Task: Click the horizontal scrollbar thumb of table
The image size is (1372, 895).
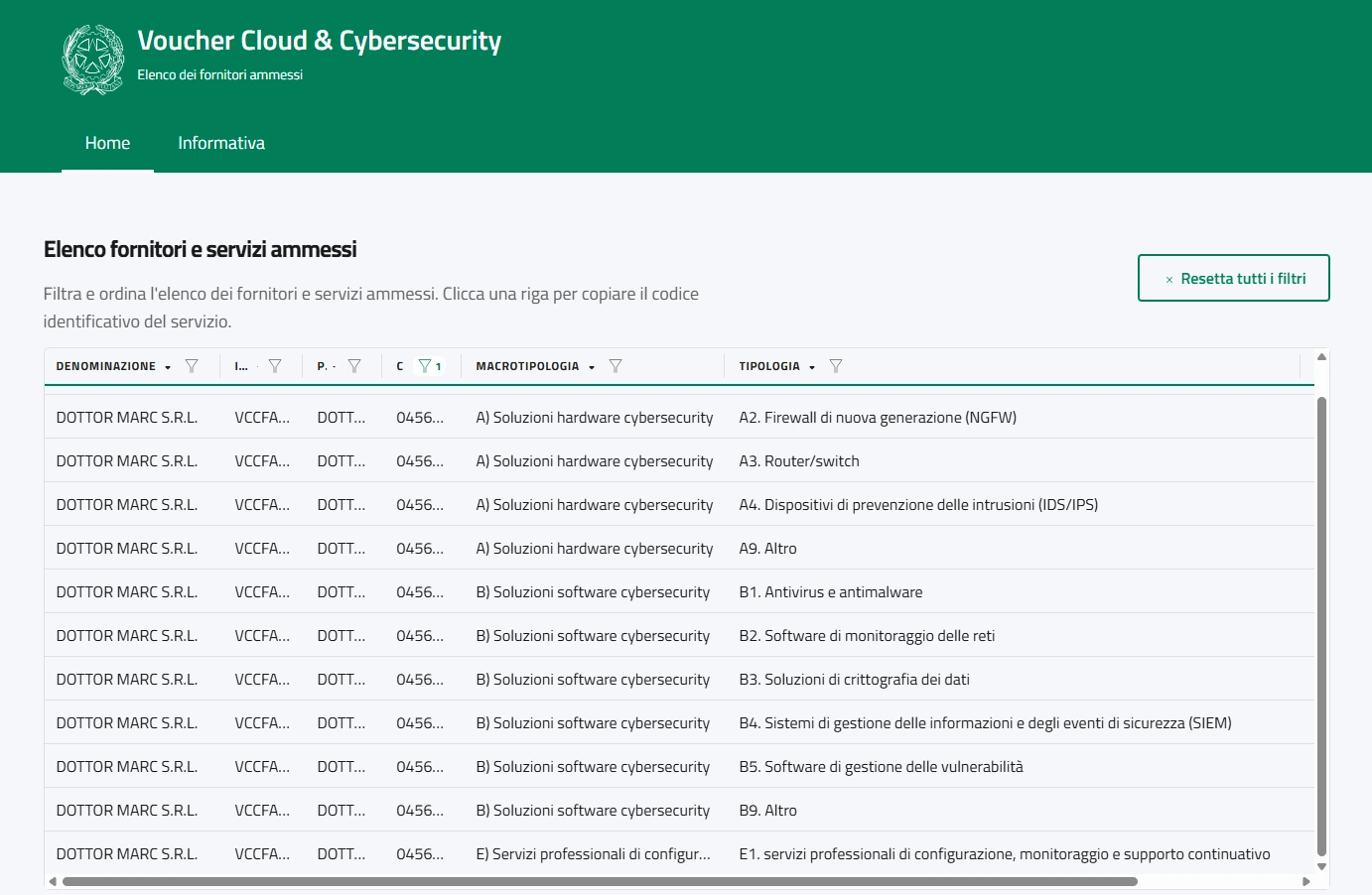Action: [x=600, y=881]
